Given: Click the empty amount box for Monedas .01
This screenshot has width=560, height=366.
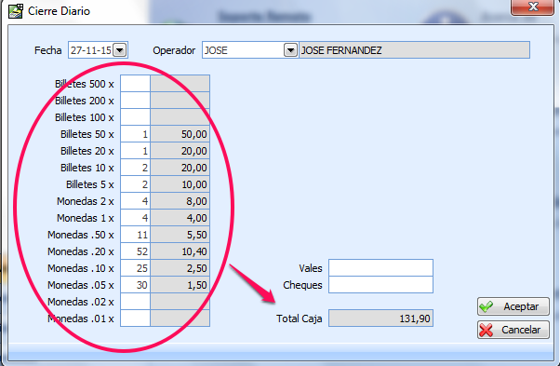Looking at the screenshot, I should pos(180,318).
